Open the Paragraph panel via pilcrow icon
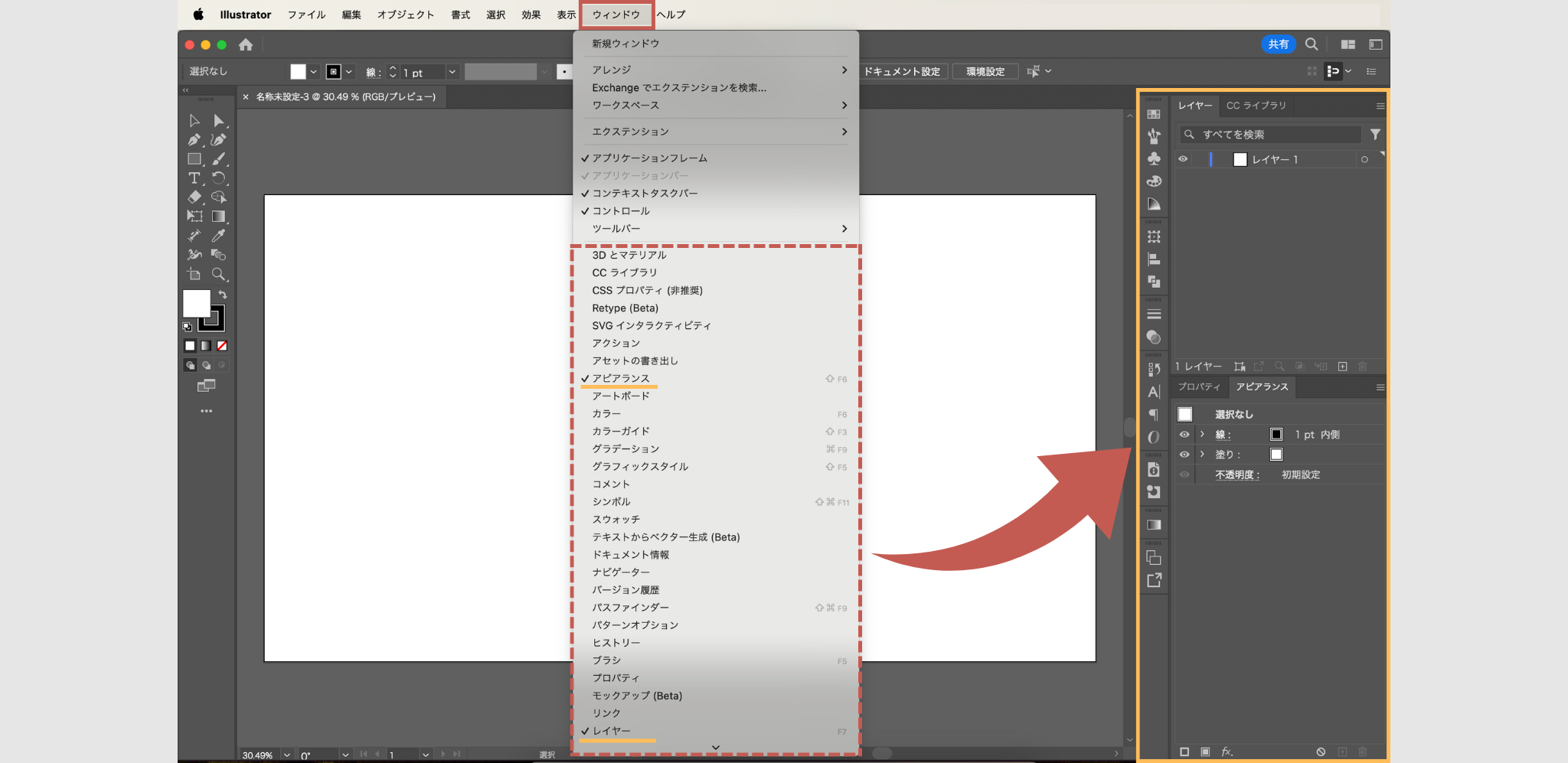The height and width of the screenshot is (763, 1568). [1155, 414]
